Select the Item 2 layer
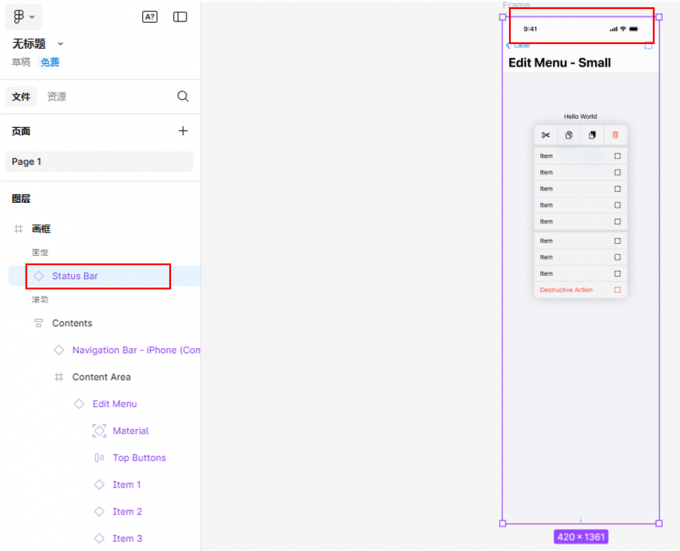The height and width of the screenshot is (551, 680). point(127,511)
